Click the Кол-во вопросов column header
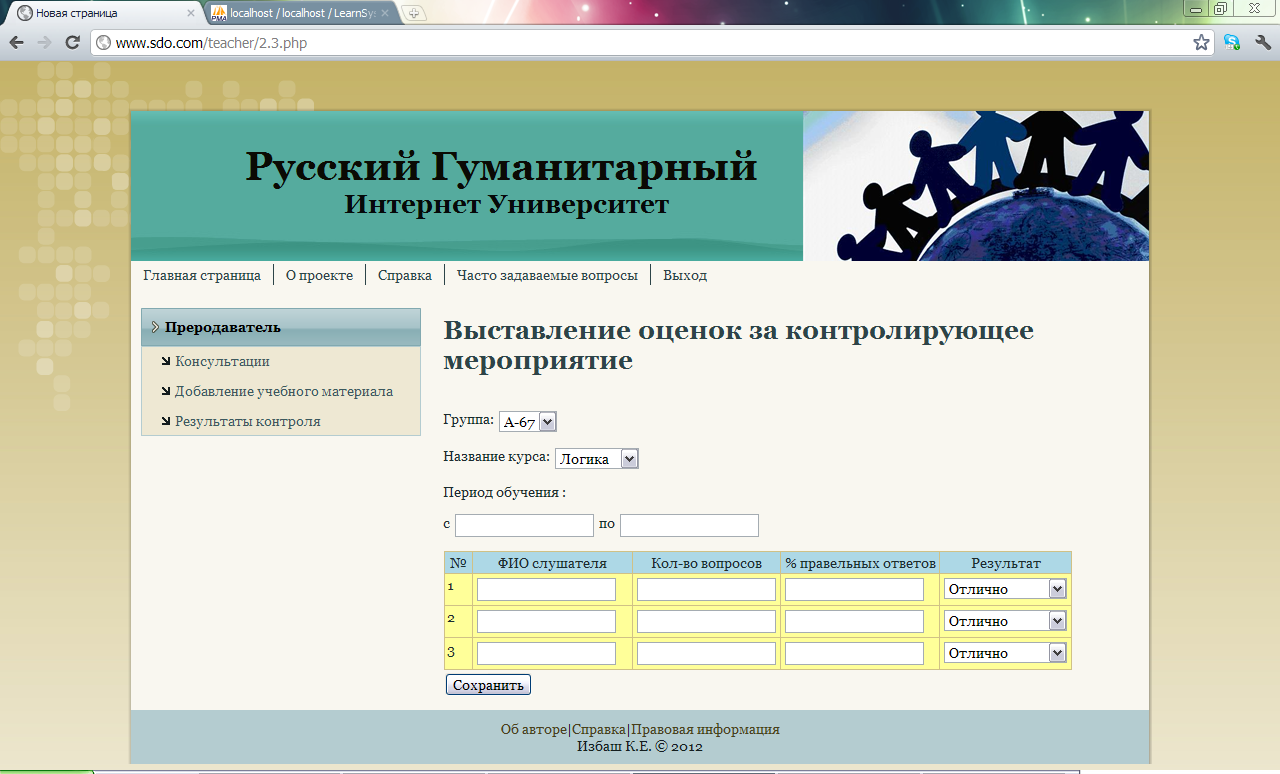 coord(706,563)
